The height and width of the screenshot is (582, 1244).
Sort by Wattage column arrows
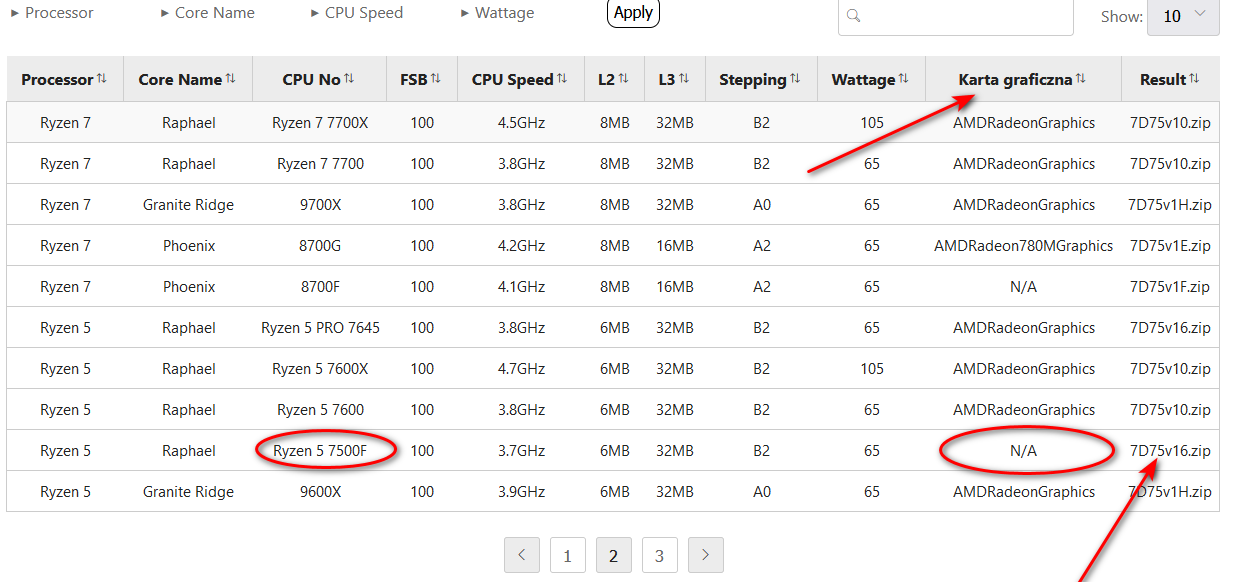904,79
